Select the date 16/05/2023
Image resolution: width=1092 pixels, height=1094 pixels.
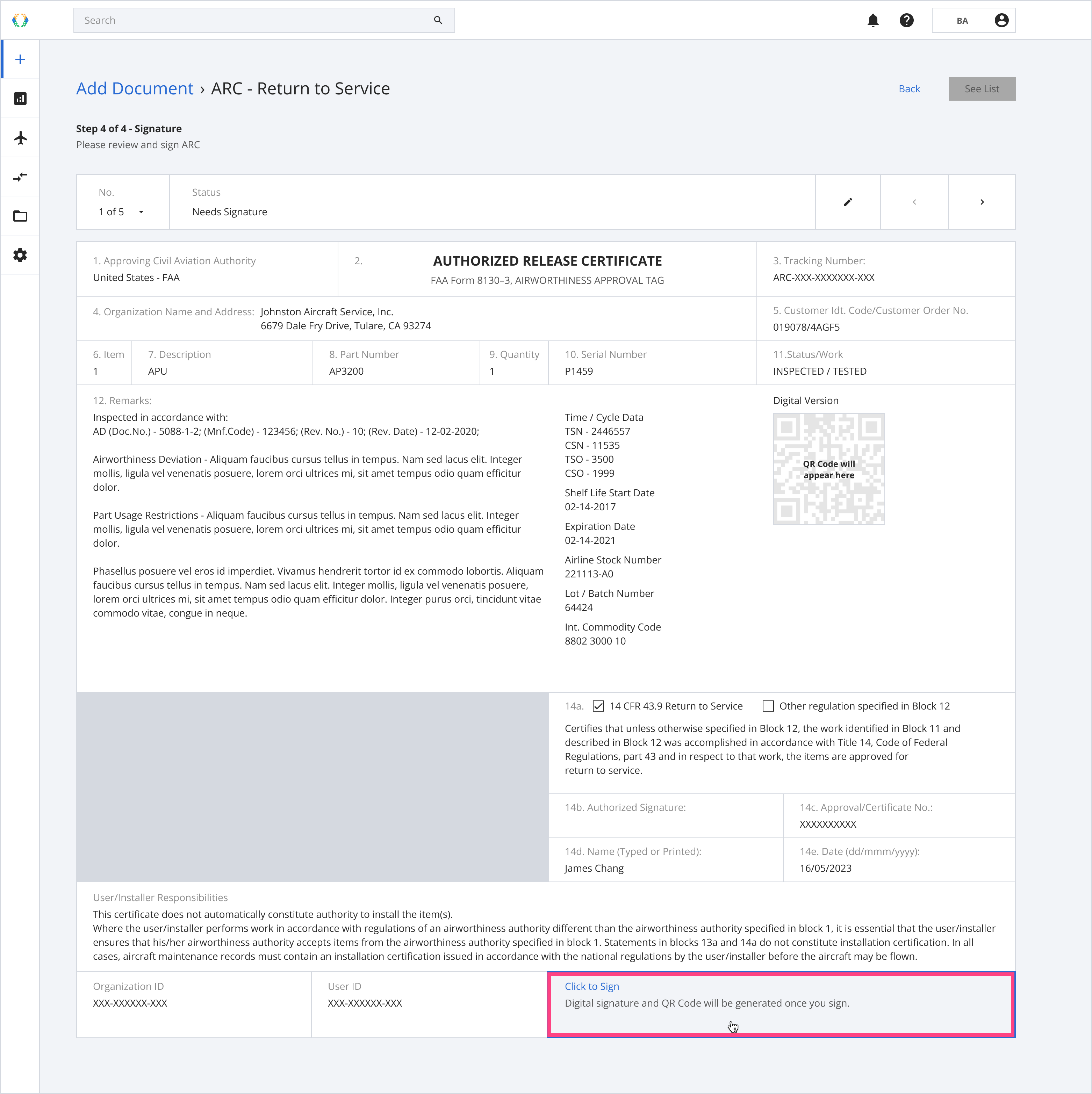tap(825, 869)
